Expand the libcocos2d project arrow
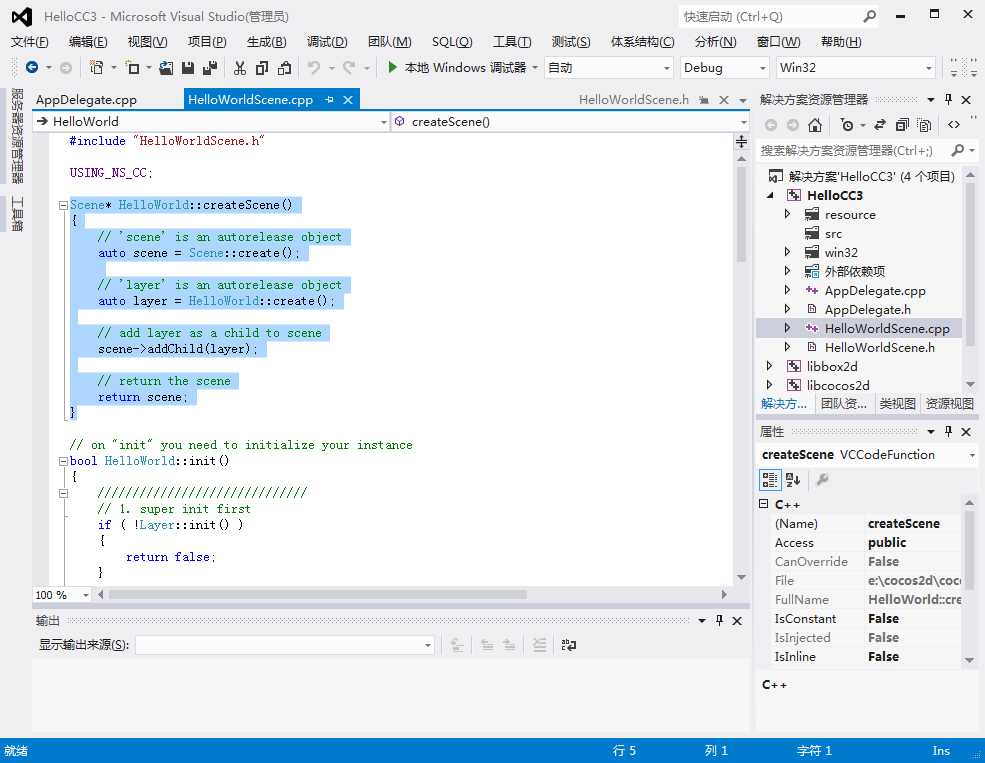 pos(770,384)
